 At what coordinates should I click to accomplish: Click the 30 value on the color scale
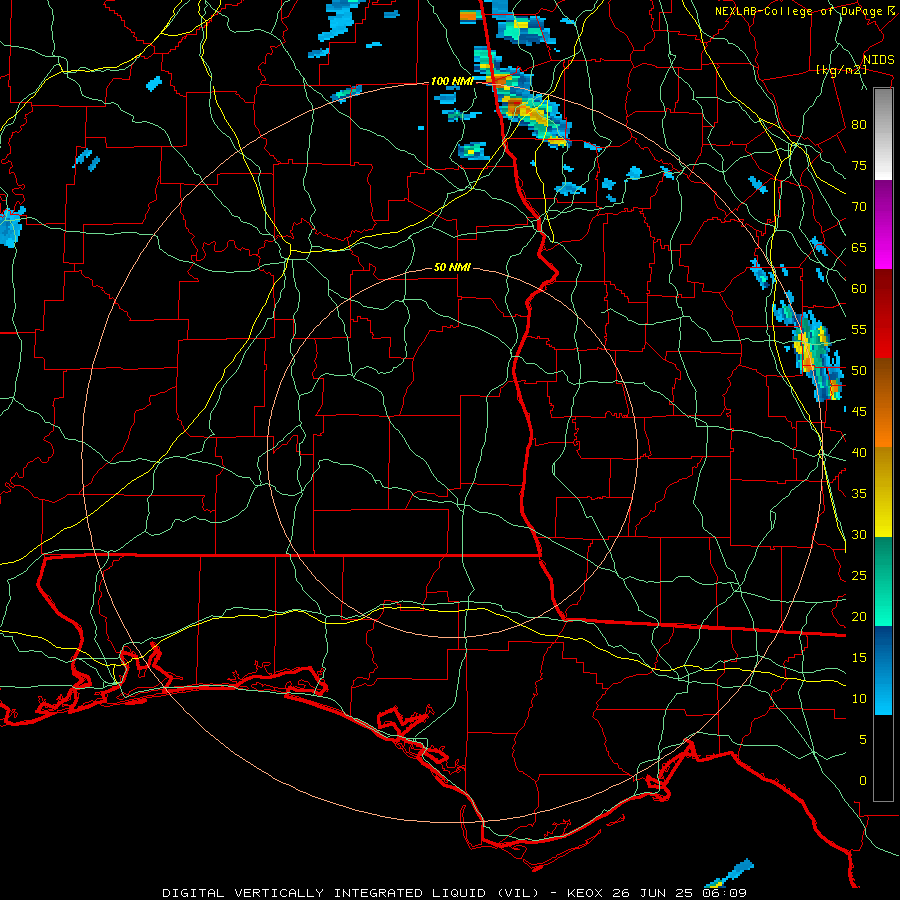859,534
